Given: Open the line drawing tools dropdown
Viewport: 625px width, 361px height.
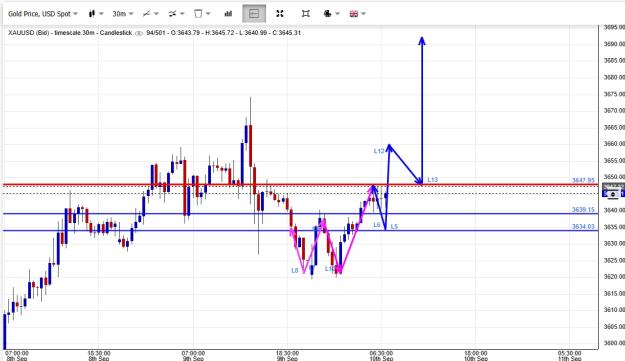Looking at the screenshot, I should point(151,14).
